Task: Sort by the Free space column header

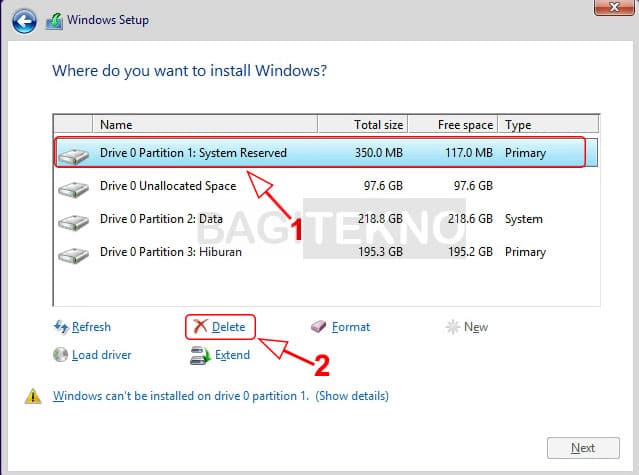Action: point(453,124)
